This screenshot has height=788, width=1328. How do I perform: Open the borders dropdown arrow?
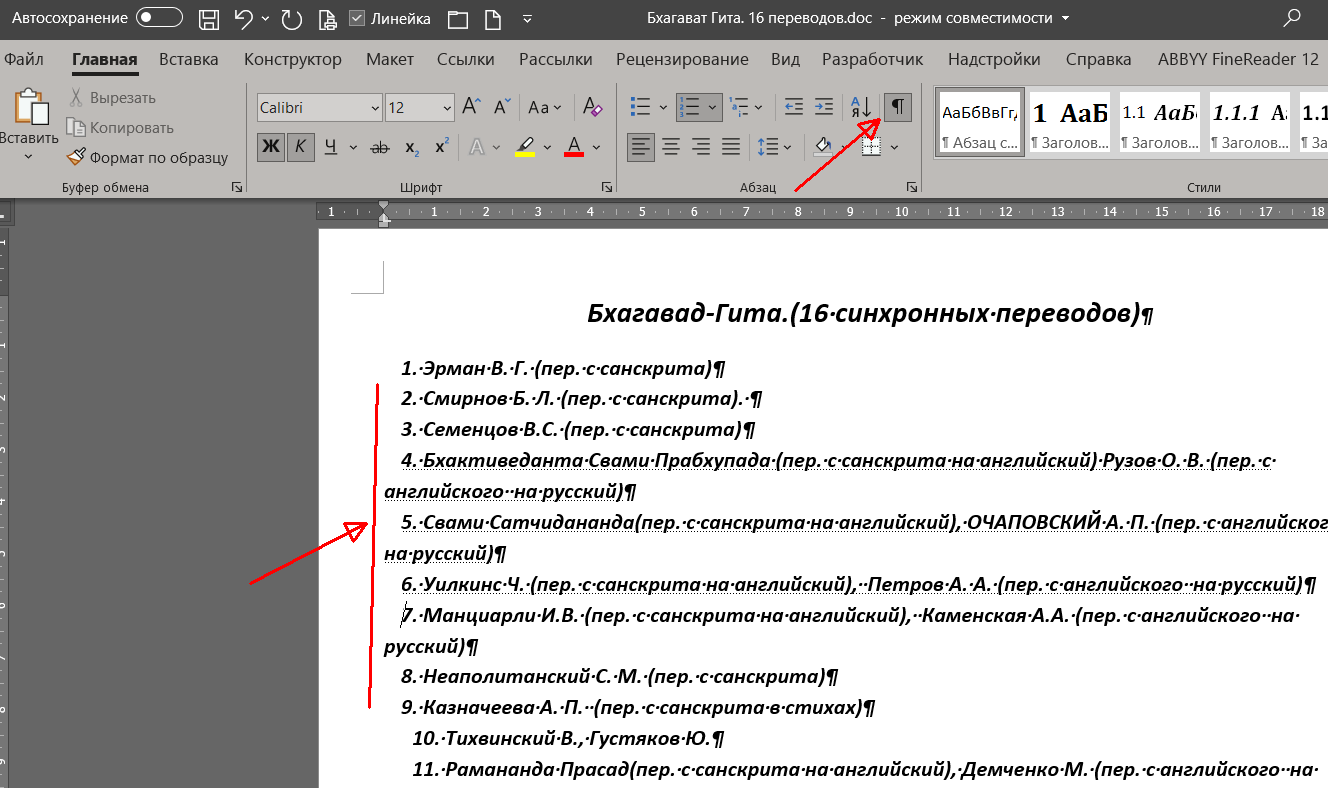895,147
